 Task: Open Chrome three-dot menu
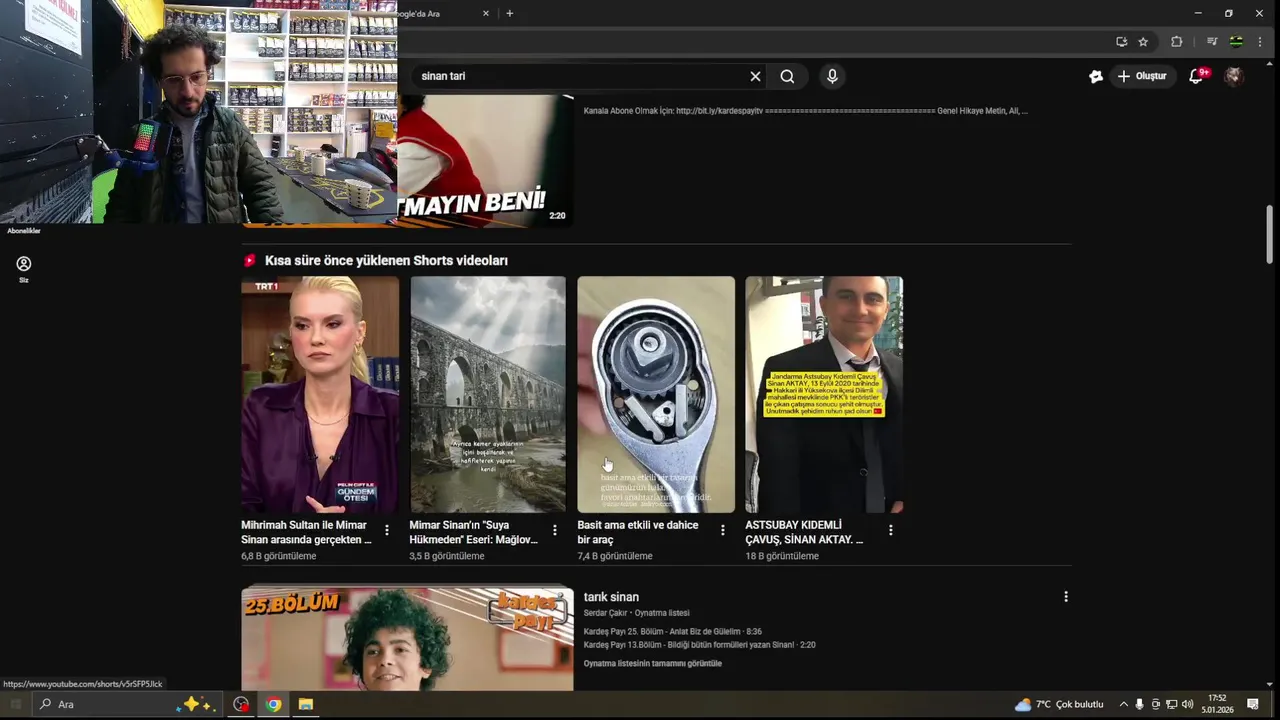click(1260, 42)
